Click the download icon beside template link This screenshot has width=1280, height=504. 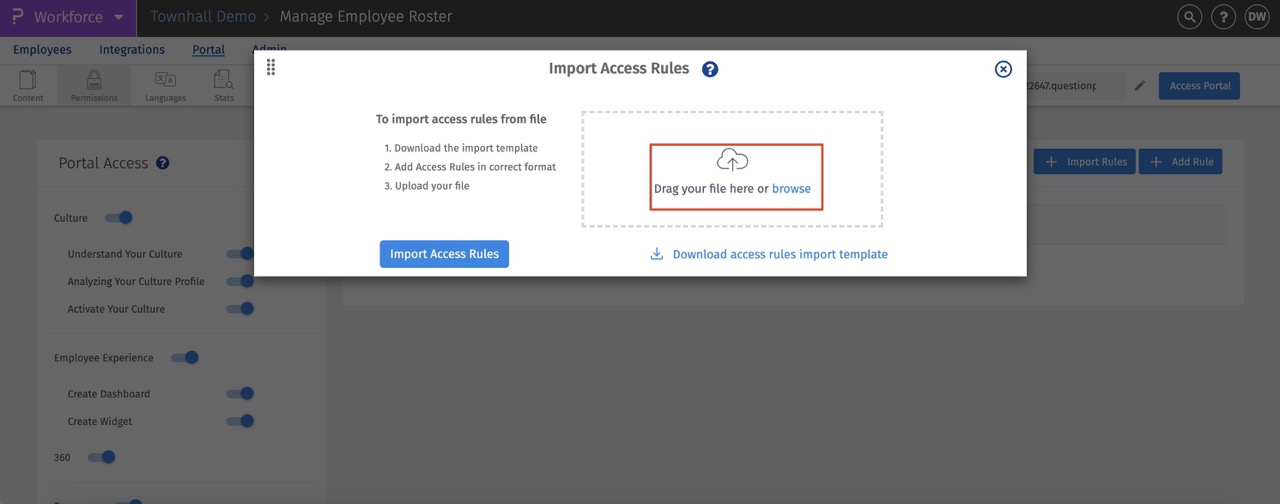(657, 254)
